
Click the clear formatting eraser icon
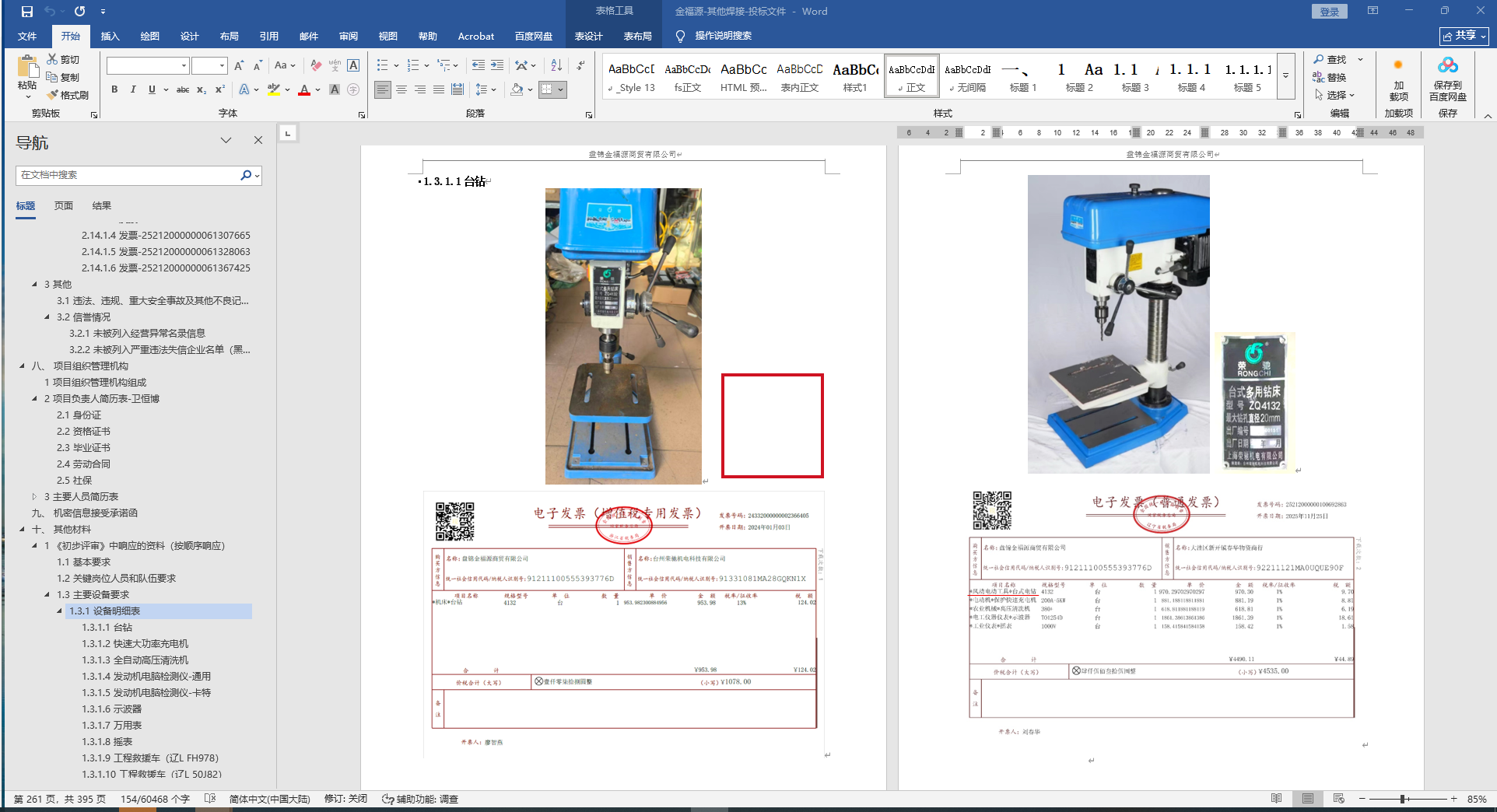click(x=315, y=65)
